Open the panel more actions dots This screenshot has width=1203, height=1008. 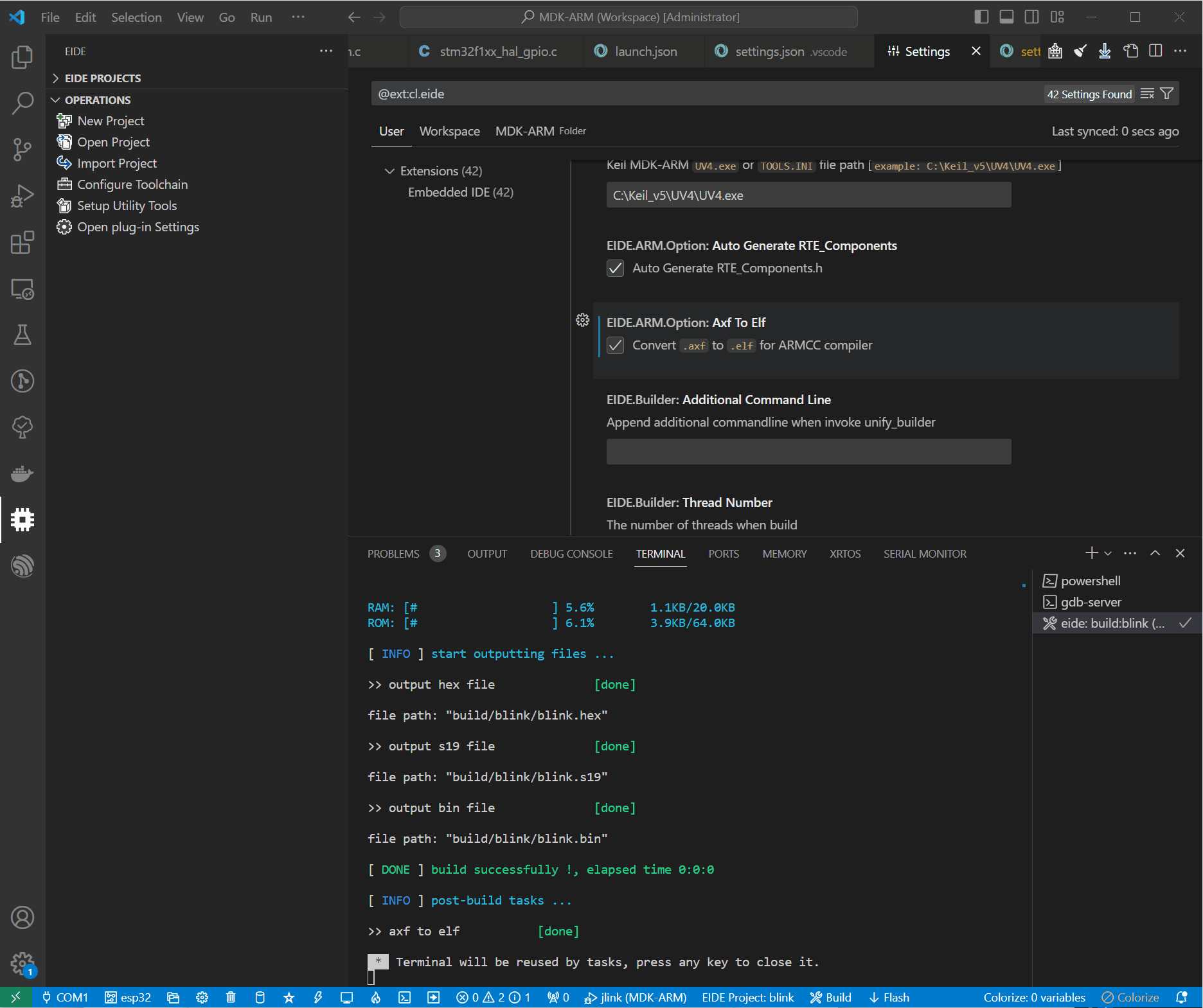click(x=1130, y=553)
